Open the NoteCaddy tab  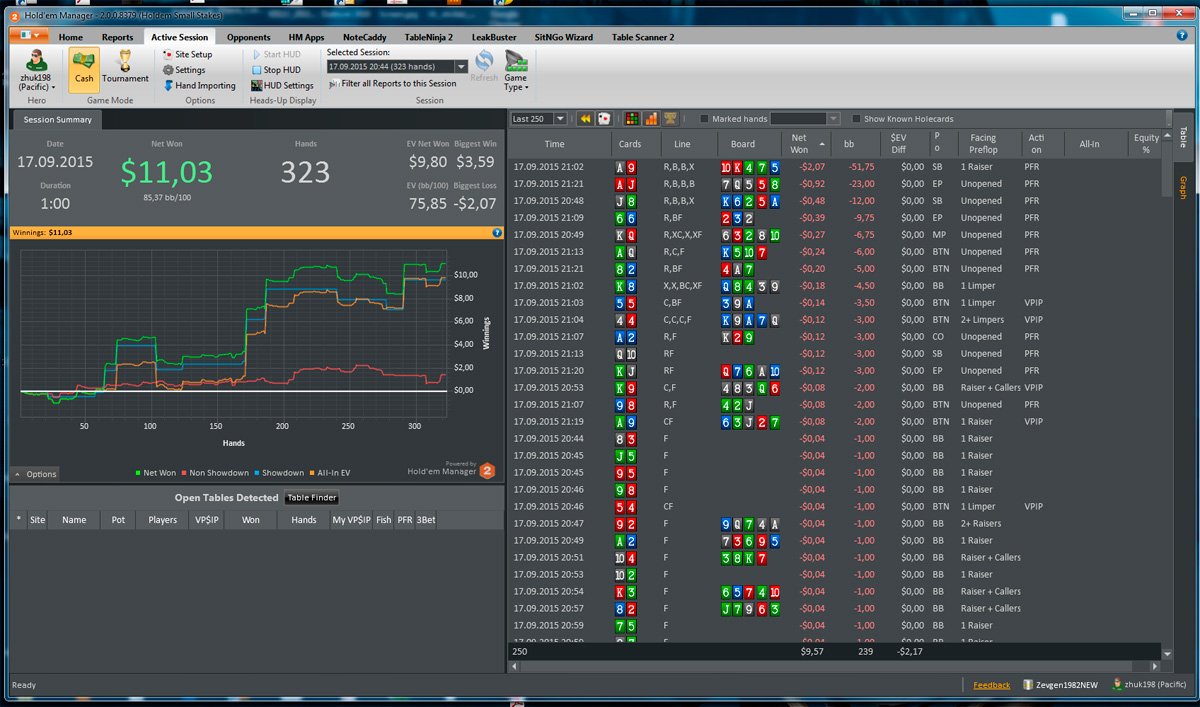coord(364,37)
